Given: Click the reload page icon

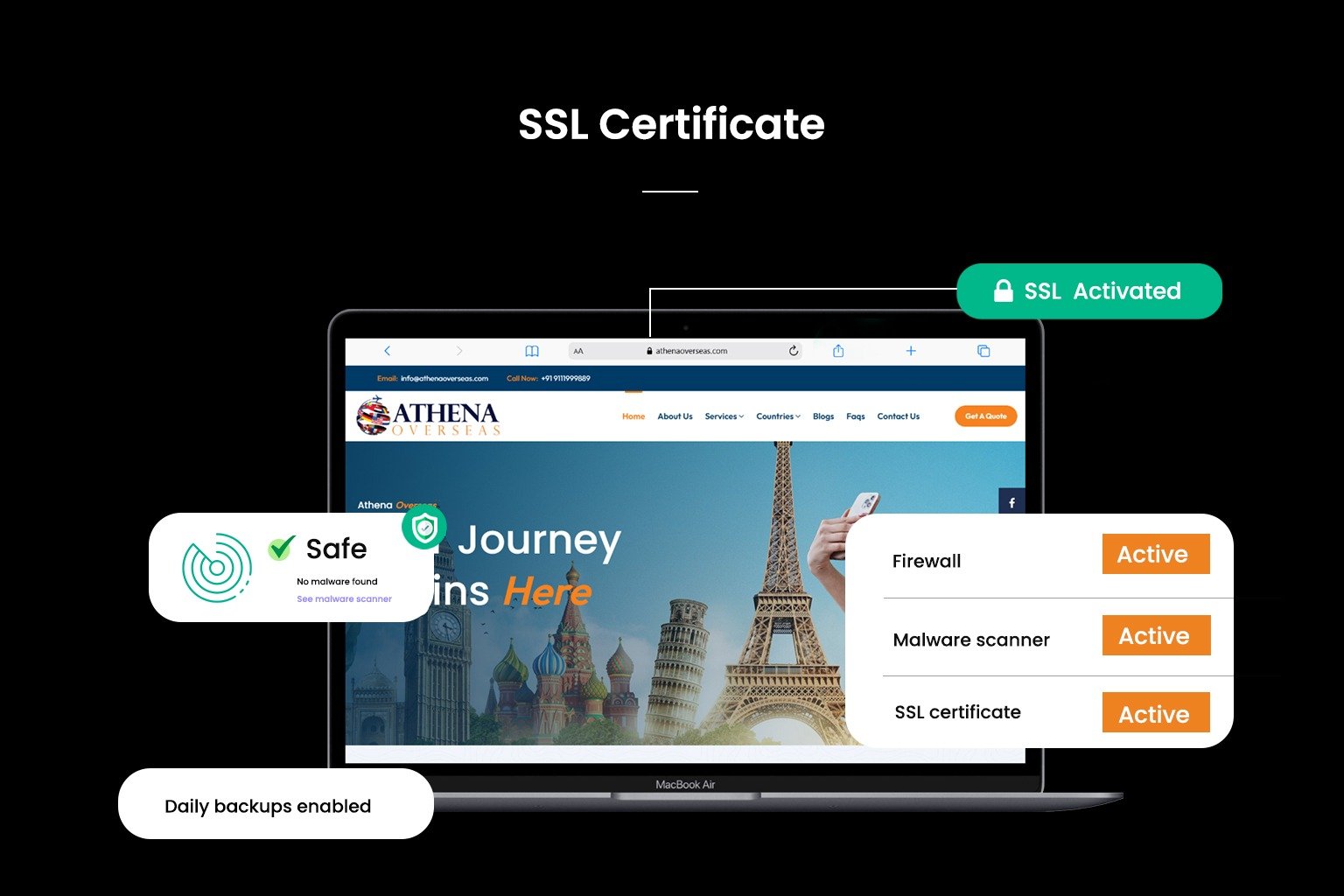Looking at the screenshot, I should [794, 351].
